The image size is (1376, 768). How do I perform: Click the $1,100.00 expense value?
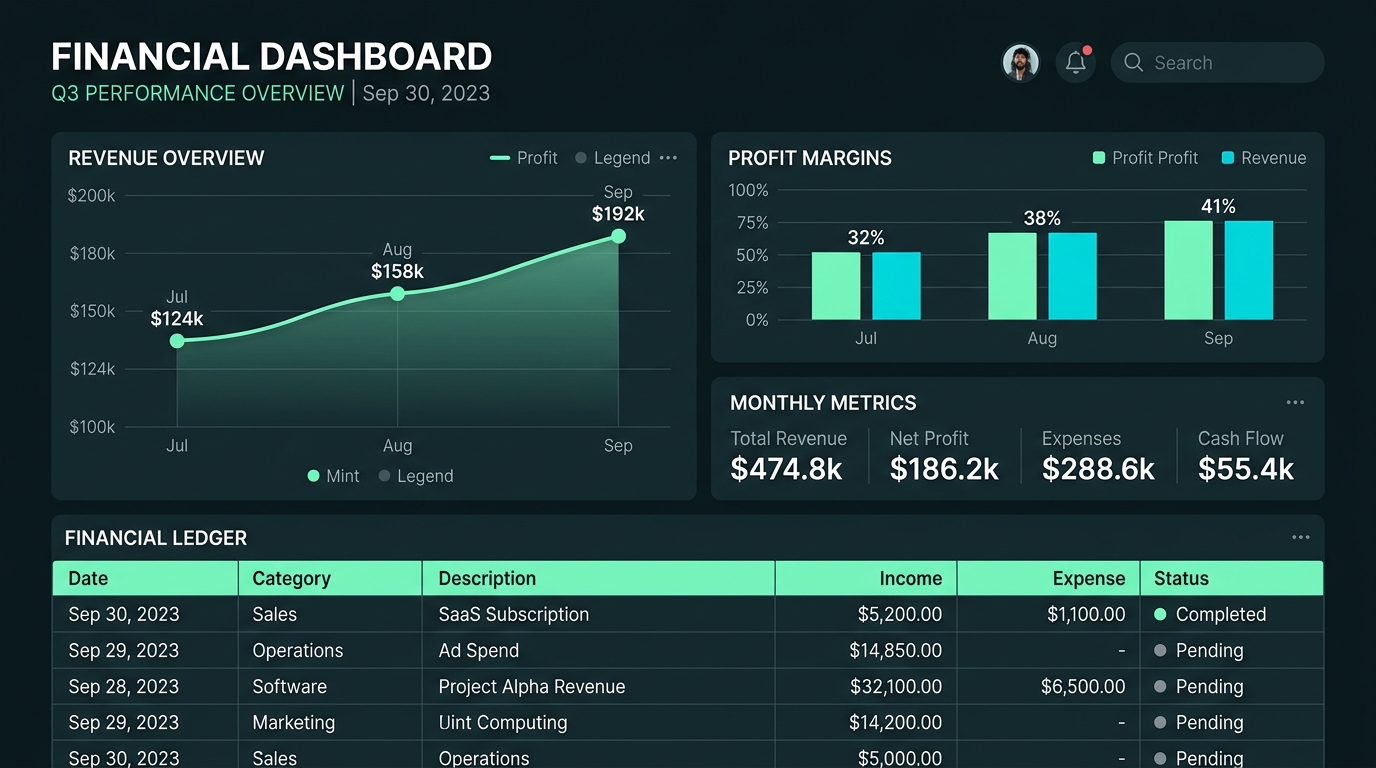click(x=1086, y=614)
